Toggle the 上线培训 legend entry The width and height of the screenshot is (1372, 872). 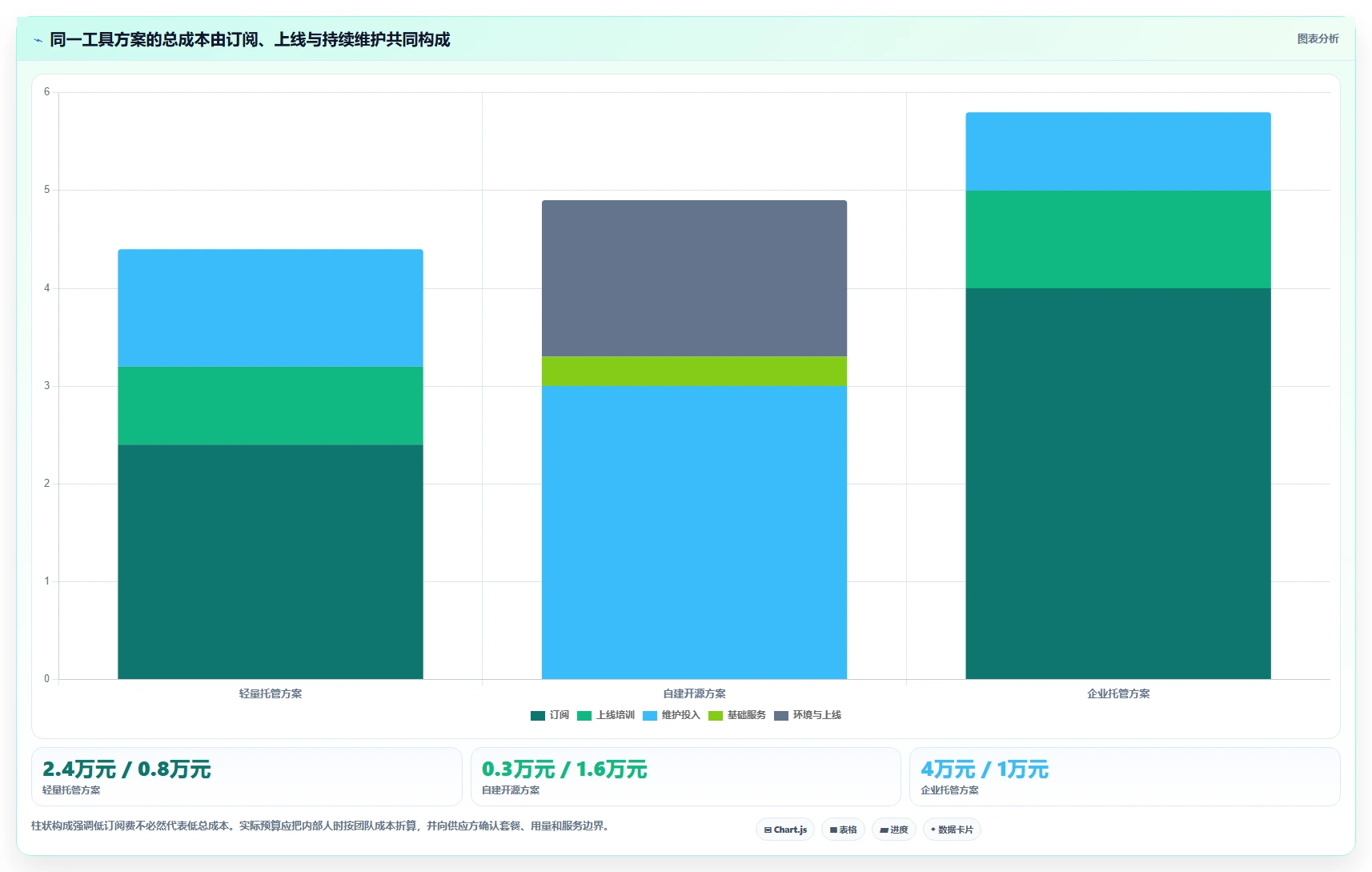pos(606,715)
